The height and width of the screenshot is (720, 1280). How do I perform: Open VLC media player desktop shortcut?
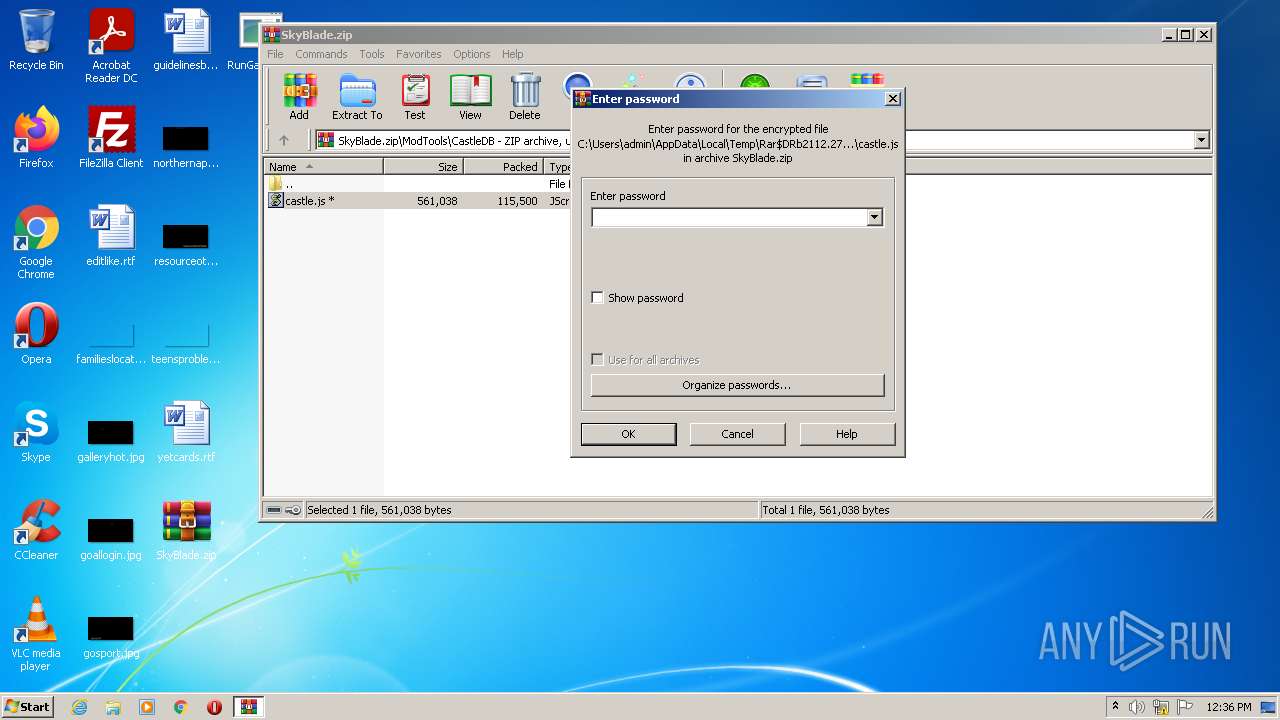[x=36, y=634]
